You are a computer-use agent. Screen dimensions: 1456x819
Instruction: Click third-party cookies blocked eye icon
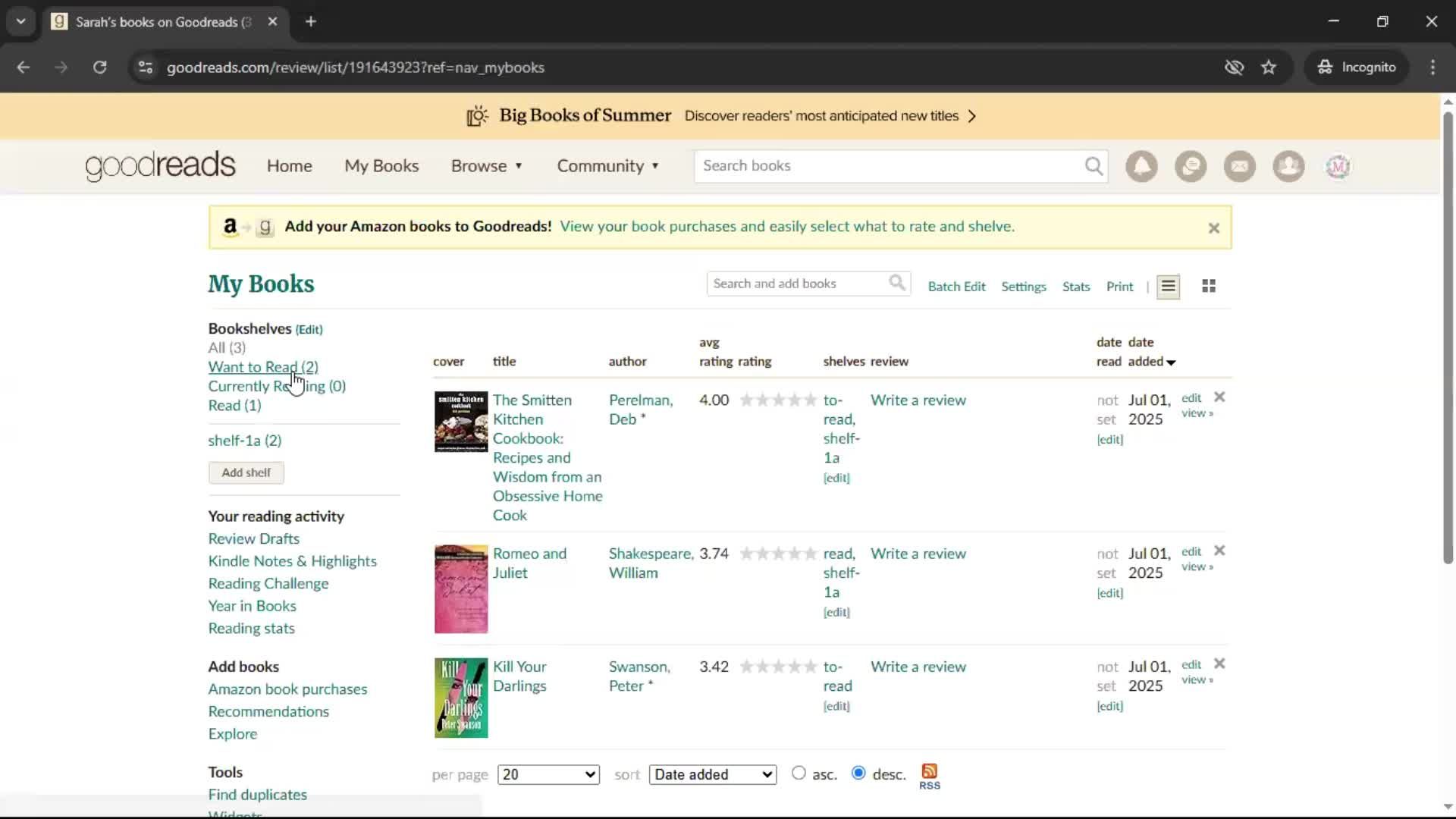click(x=1234, y=67)
